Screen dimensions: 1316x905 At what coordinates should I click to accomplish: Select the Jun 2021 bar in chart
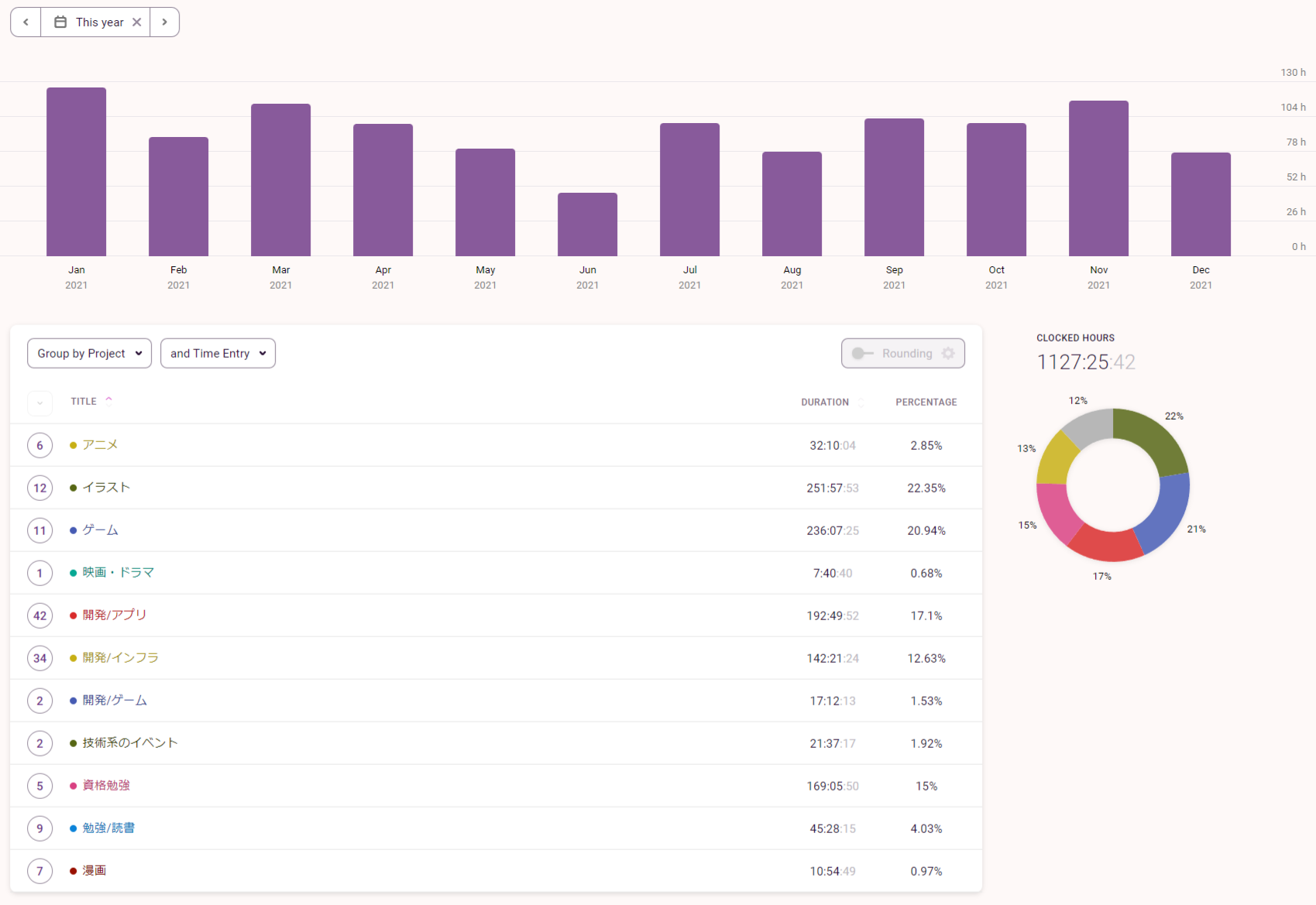pyautogui.click(x=587, y=225)
